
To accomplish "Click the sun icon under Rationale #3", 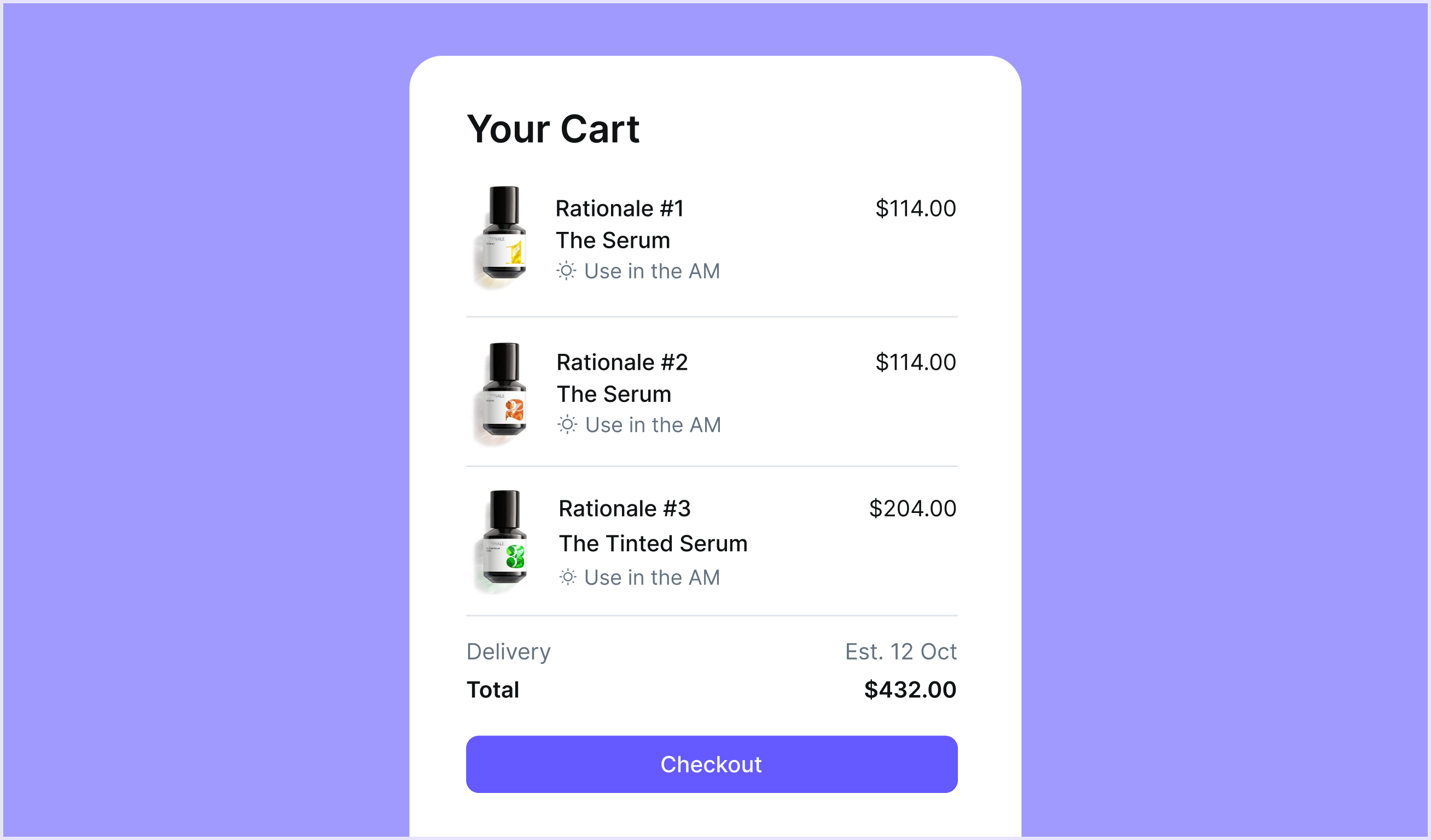I will pyautogui.click(x=568, y=577).
